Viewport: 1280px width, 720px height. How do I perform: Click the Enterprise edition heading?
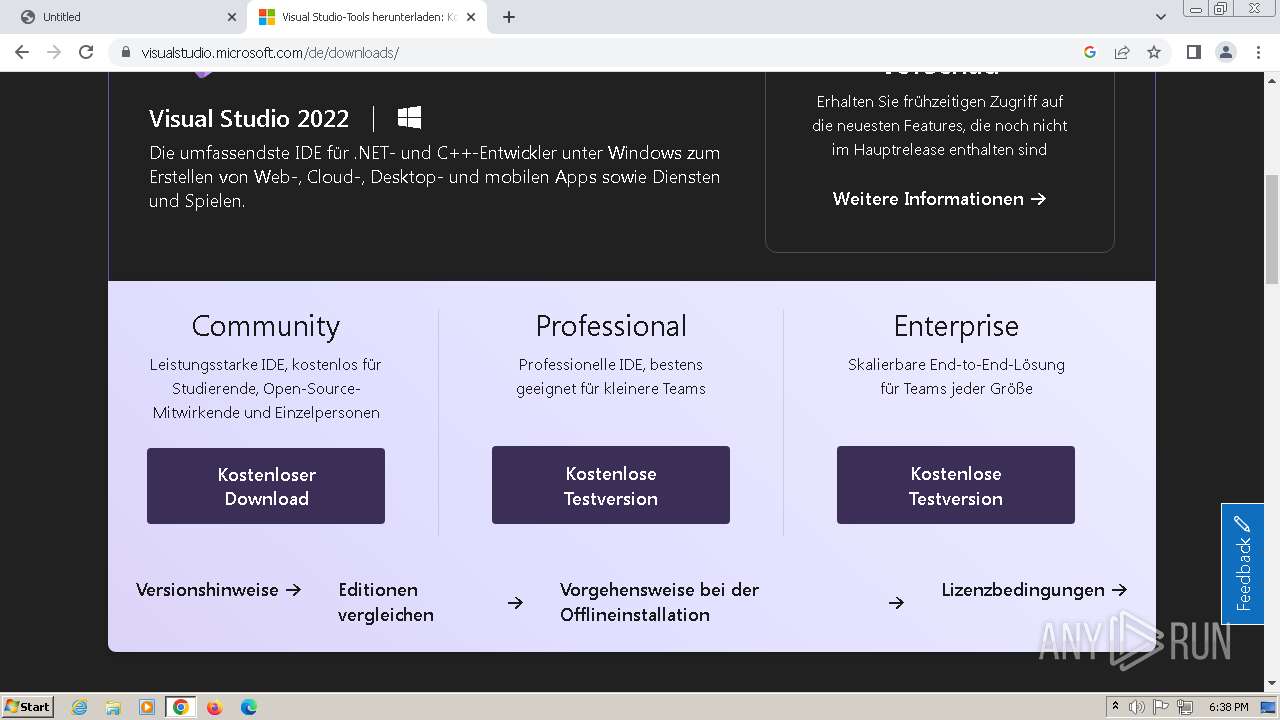[956, 326]
